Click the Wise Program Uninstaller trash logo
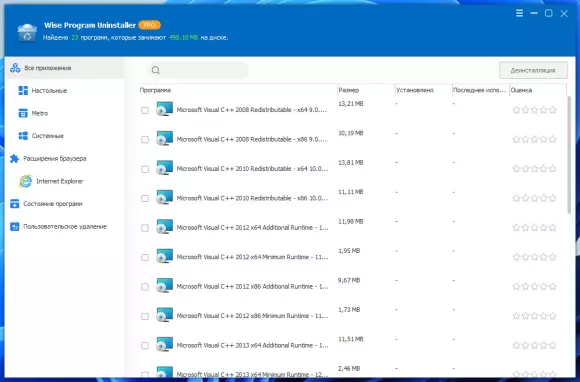Viewport: 580px width, 382px height. (x=27, y=33)
